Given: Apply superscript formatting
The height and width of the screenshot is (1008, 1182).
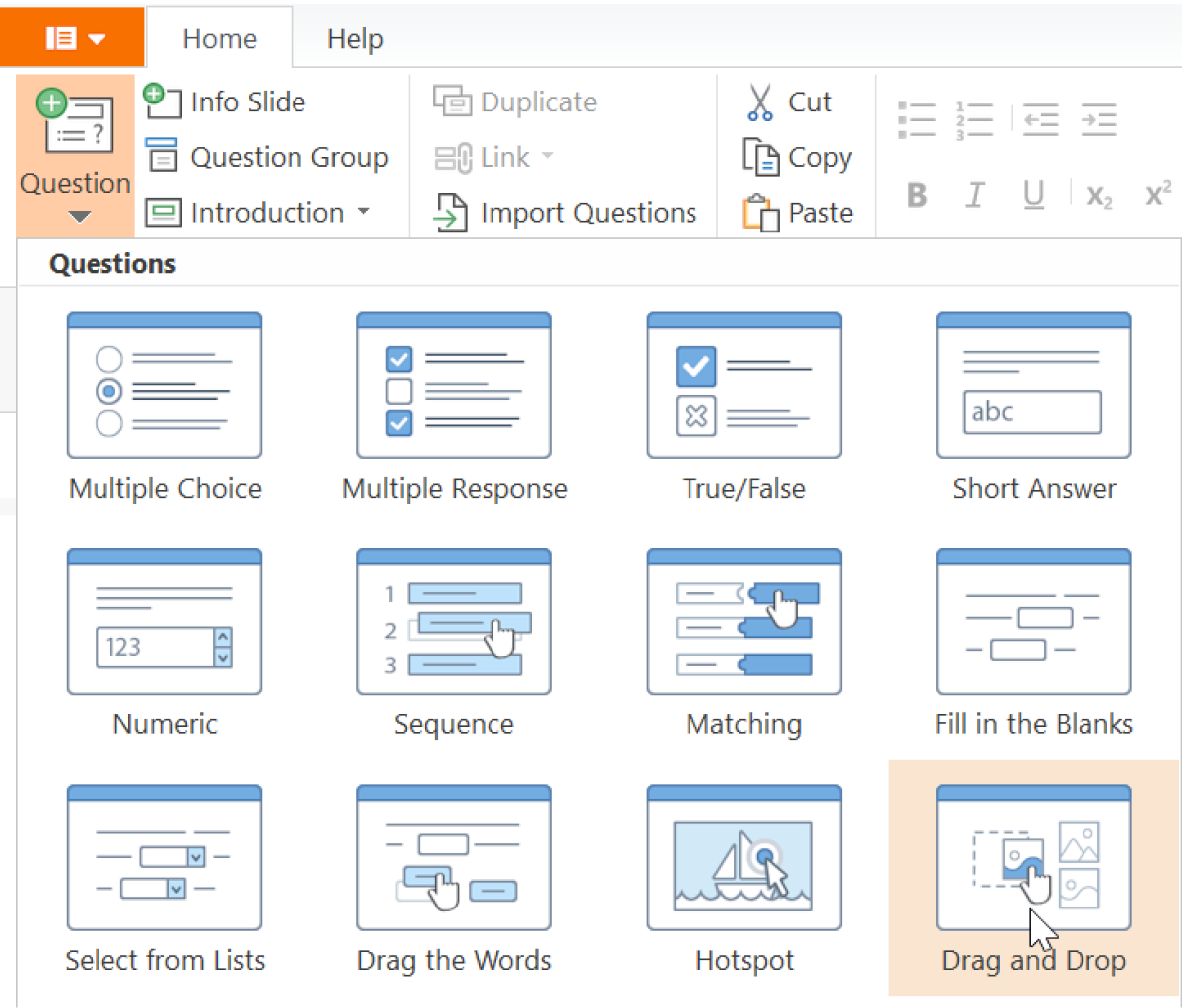Looking at the screenshot, I should click(1157, 196).
